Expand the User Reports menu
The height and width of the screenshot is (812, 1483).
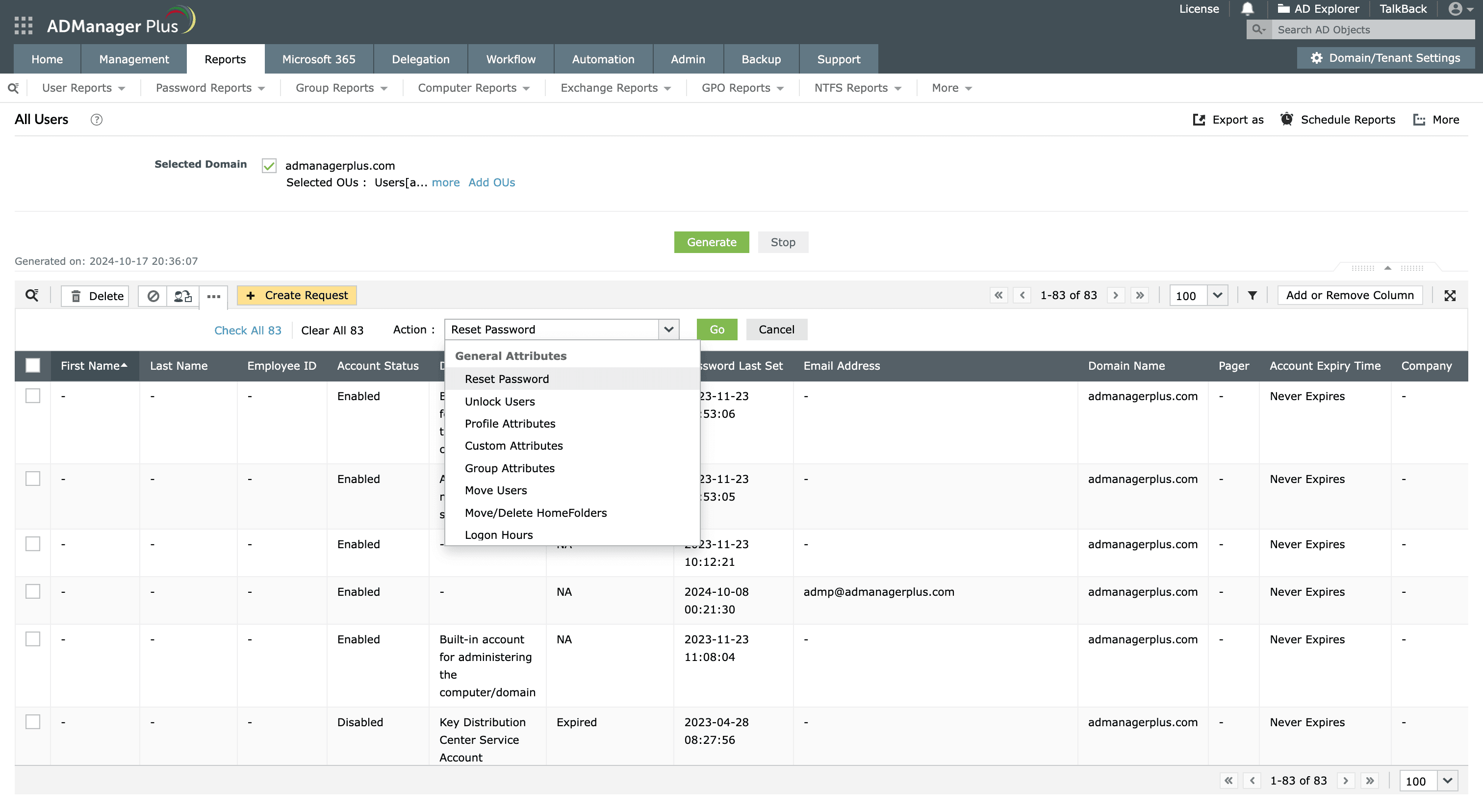84,87
